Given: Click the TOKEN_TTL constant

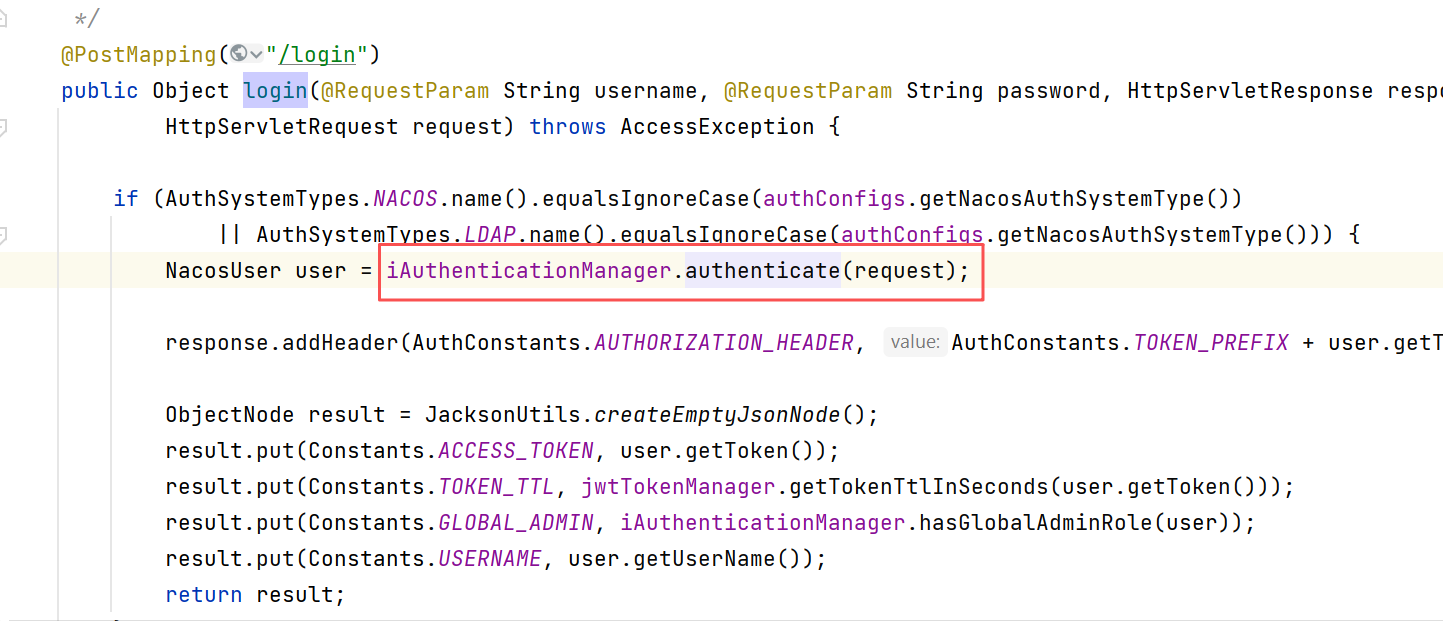Looking at the screenshot, I should coord(496,486).
